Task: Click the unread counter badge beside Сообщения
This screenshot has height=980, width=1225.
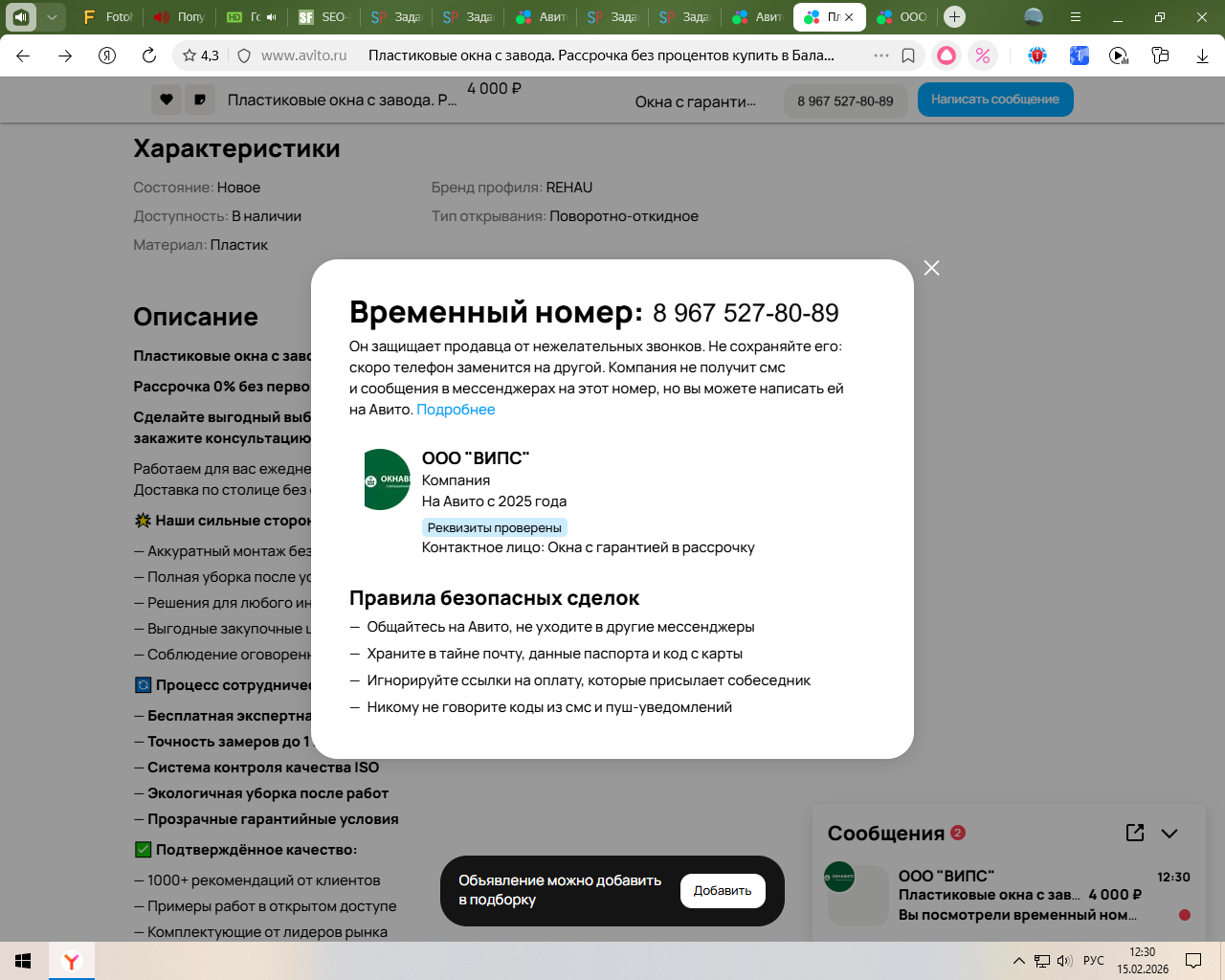Action: [958, 833]
